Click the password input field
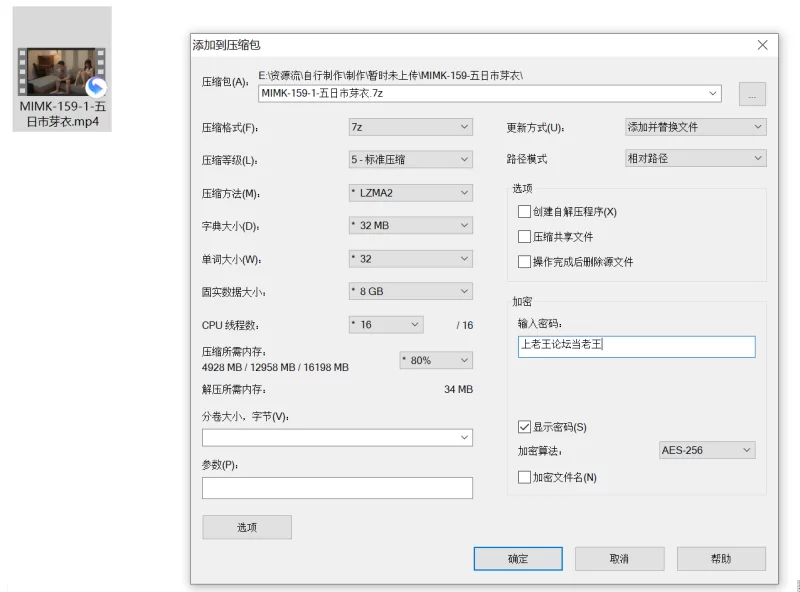Image resolution: width=800 pixels, height=592 pixels. (636, 346)
